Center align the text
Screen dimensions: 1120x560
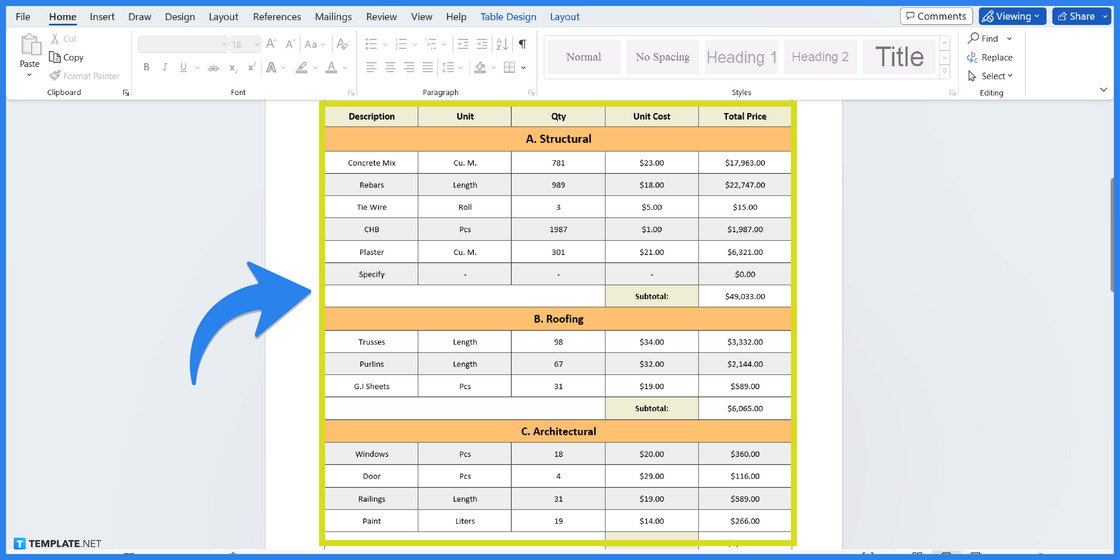point(390,67)
